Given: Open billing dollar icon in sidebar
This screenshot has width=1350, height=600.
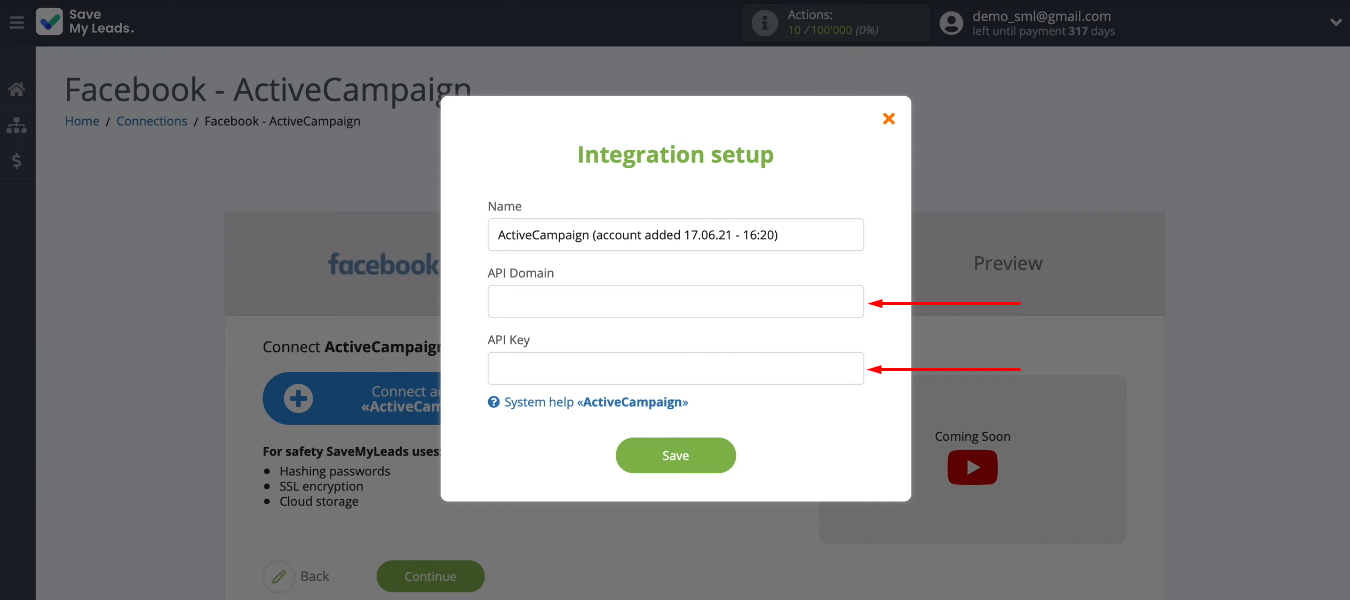Looking at the screenshot, I should pos(17,160).
